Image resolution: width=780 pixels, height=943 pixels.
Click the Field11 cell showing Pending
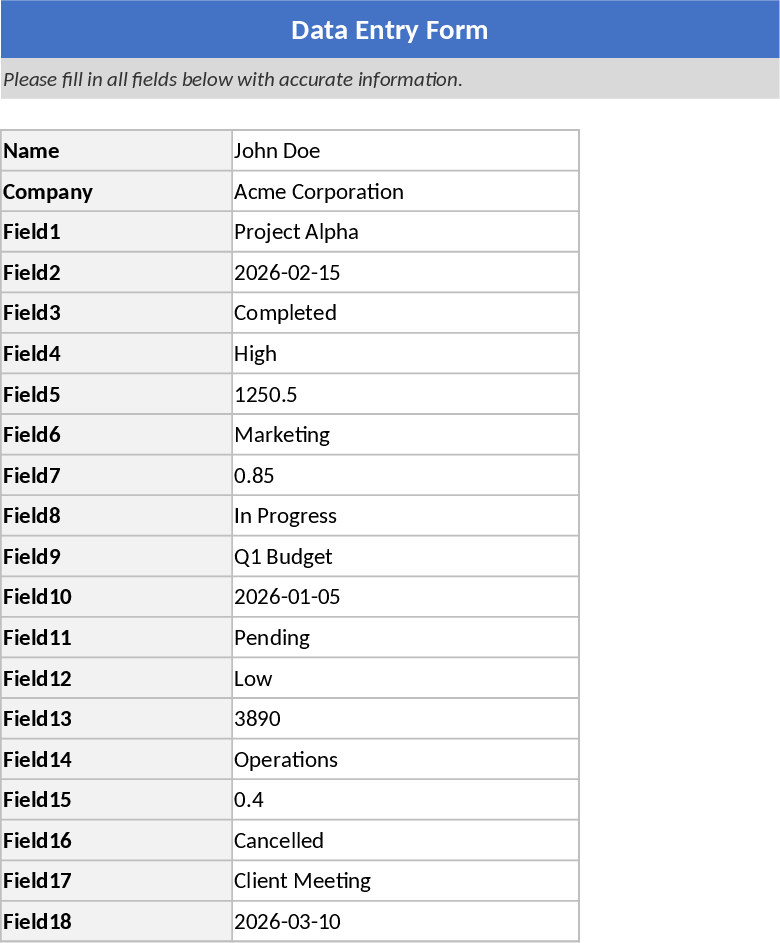(405, 638)
